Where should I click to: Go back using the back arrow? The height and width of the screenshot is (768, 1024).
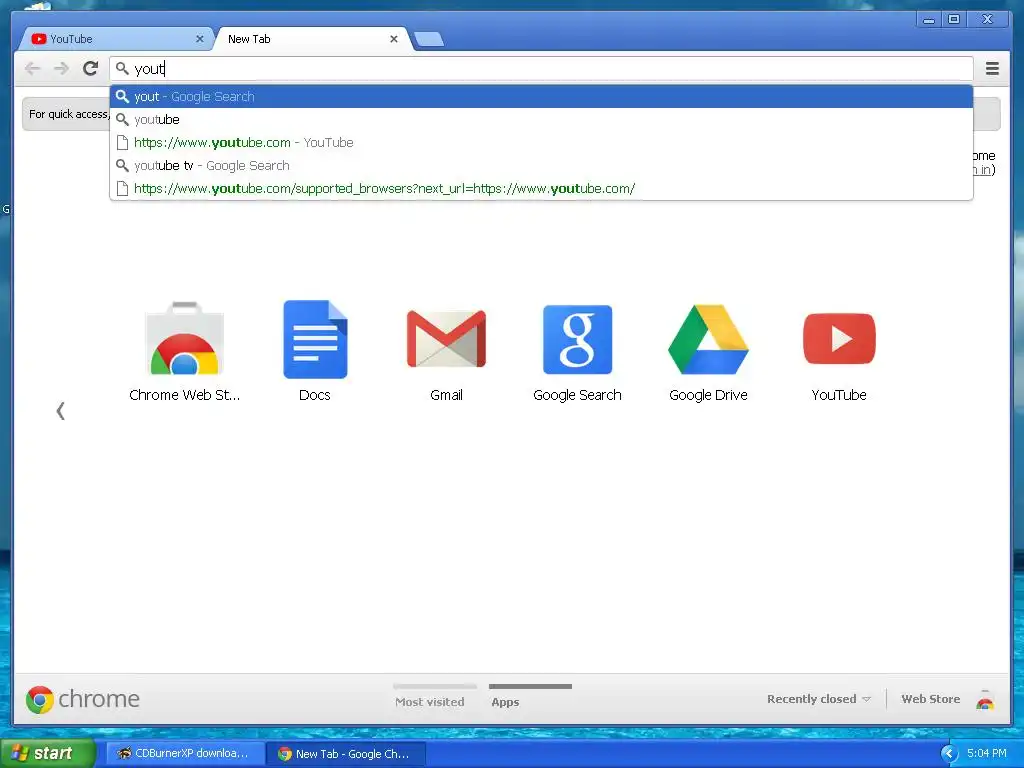click(x=33, y=68)
